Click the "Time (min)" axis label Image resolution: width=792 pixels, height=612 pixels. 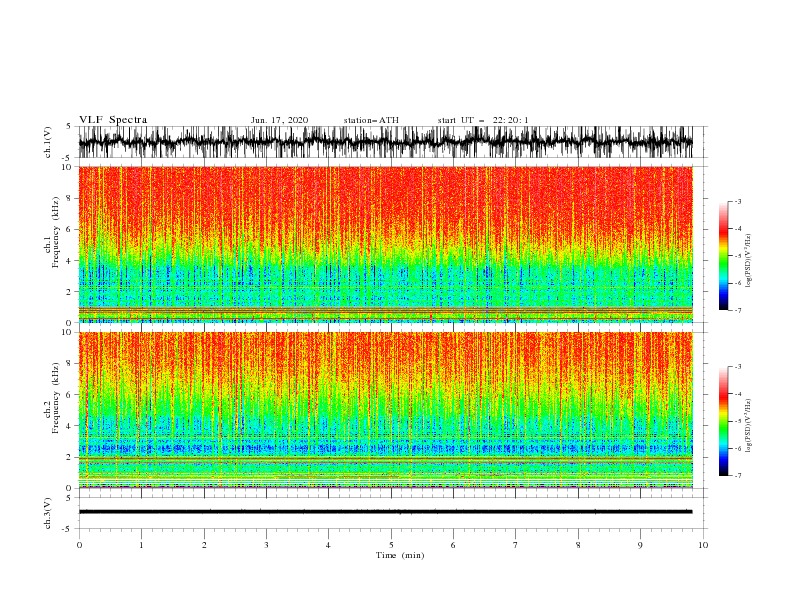pos(400,555)
